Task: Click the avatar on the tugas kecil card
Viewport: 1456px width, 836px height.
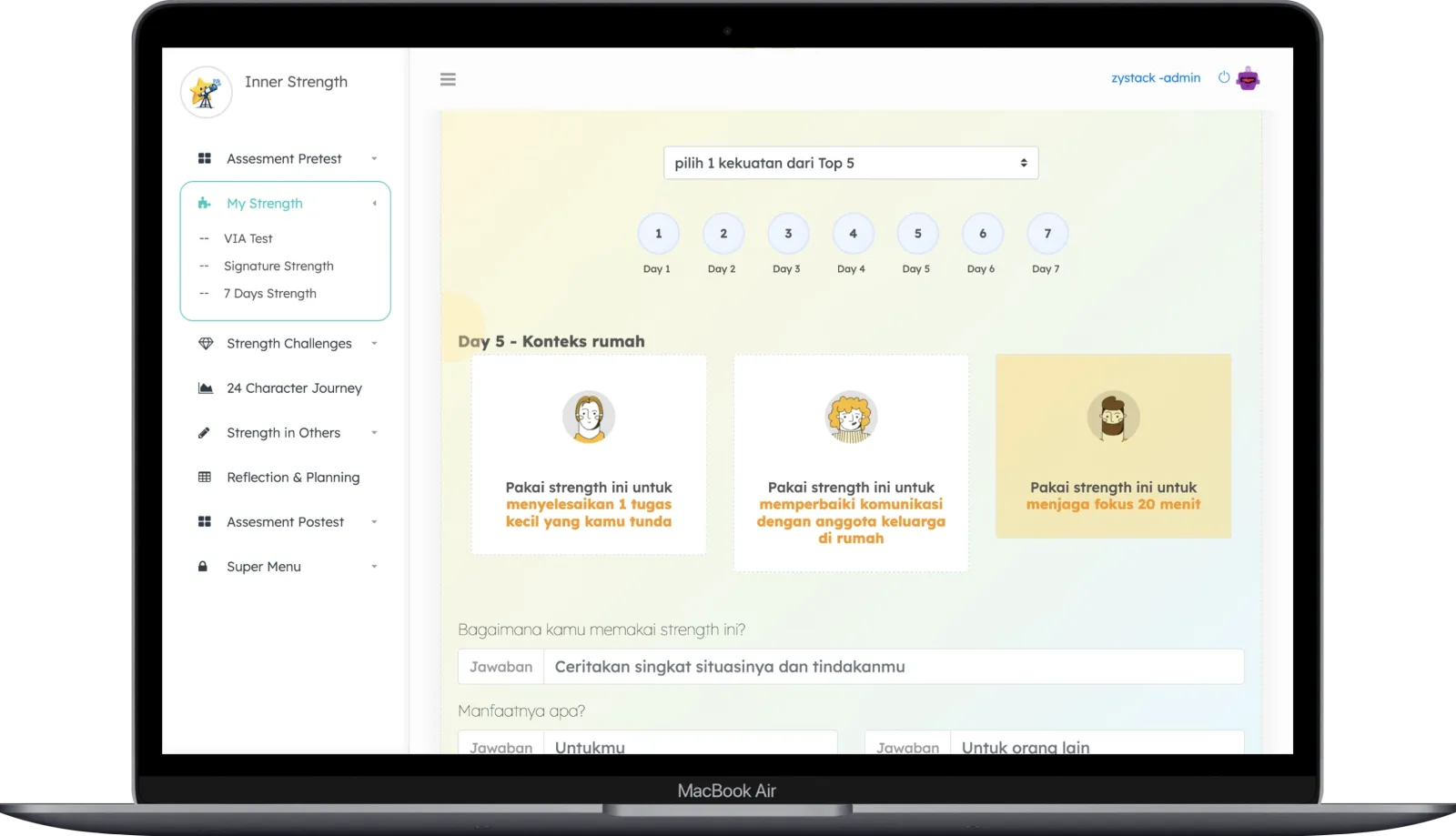Action: click(589, 417)
